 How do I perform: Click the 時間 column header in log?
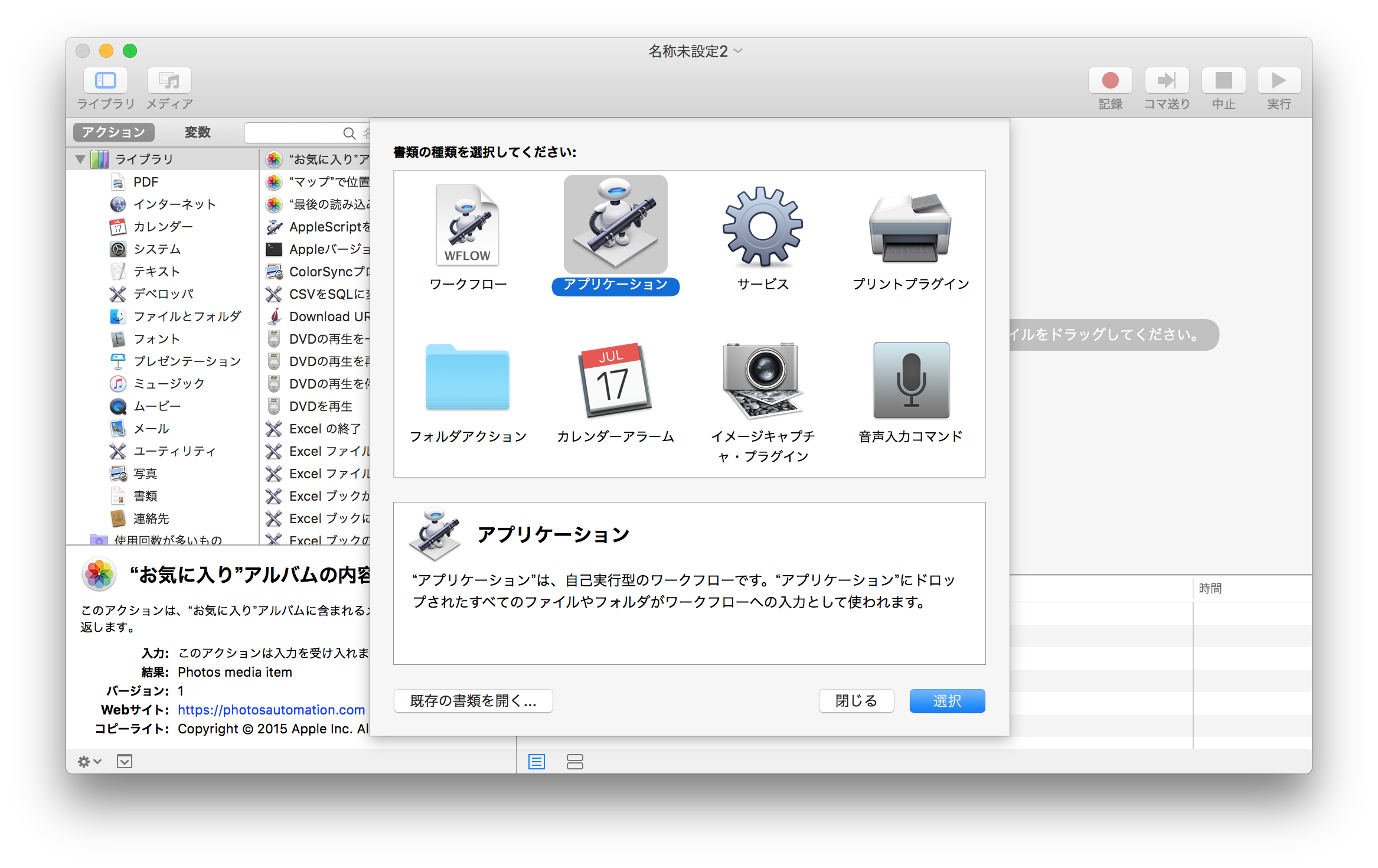coord(1252,588)
